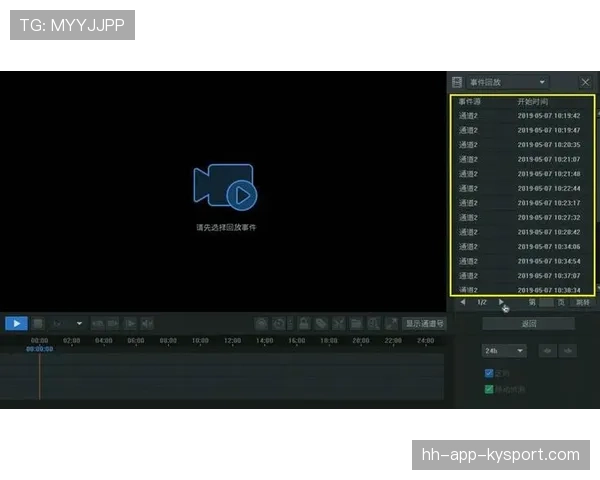The image size is (600, 480).
Task: Go to next page of event list
Action: pyautogui.click(x=501, y=302)
